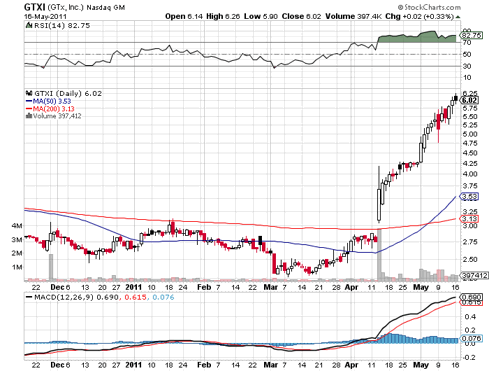Viewport: 489px width, 371px height.
Task: Click the Apr label on the price panel date axis
Action: 351,287
